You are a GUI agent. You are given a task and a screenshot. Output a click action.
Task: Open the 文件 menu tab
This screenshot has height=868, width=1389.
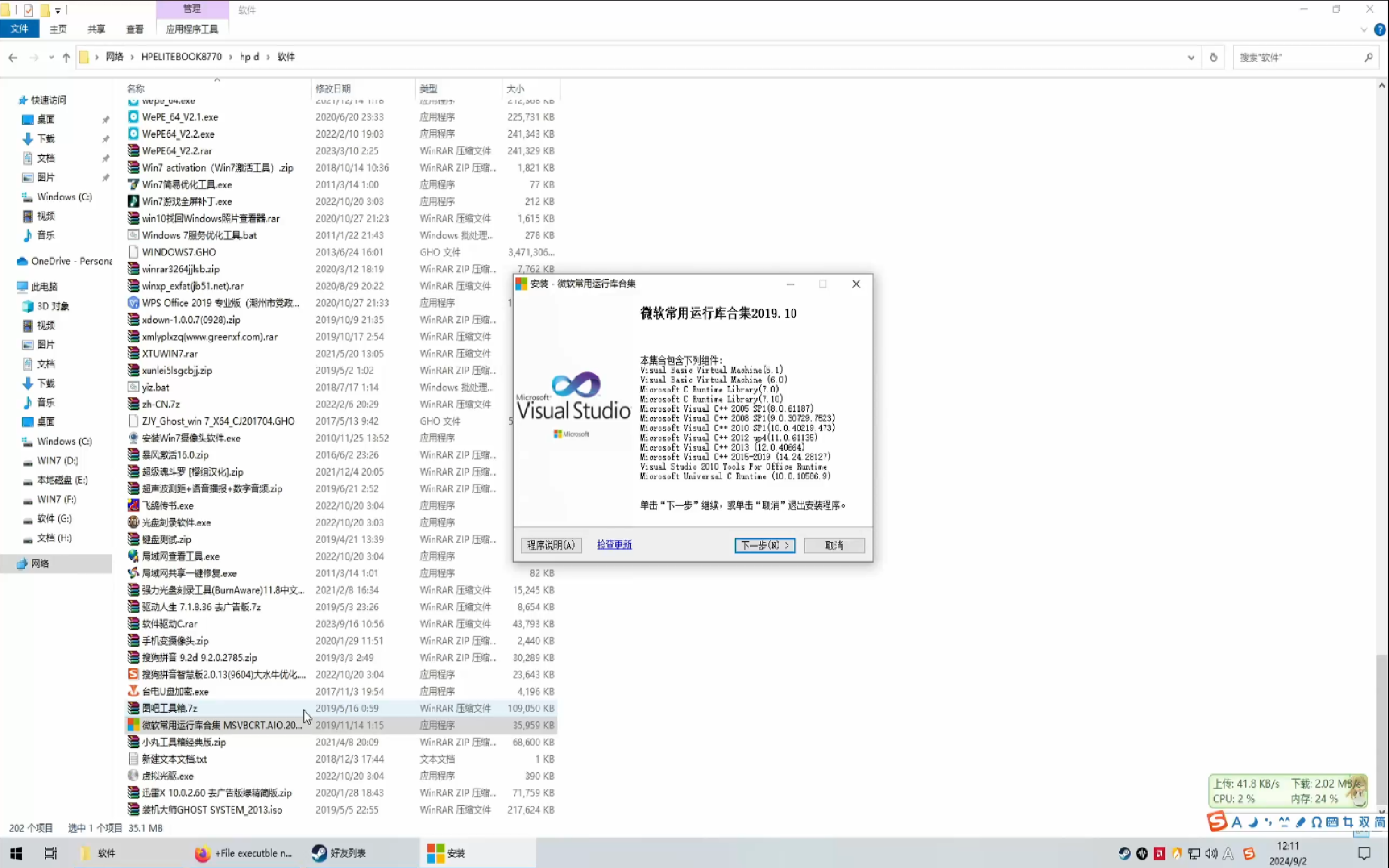coord(19,29)
